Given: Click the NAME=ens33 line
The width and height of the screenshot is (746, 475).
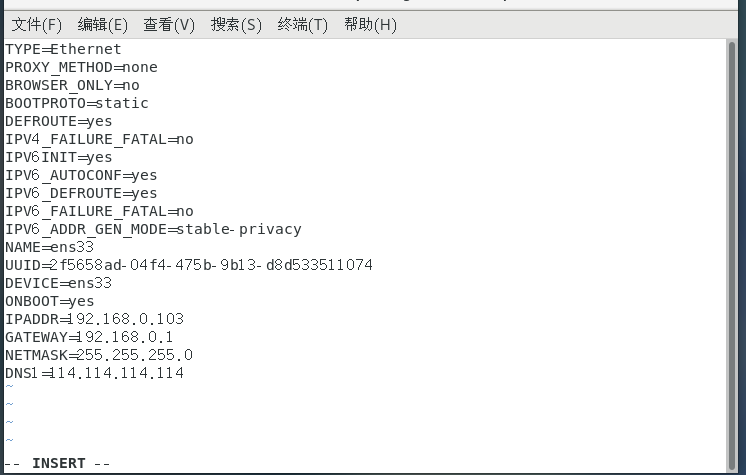Looking at the screenshot, I should pos(50,247).
